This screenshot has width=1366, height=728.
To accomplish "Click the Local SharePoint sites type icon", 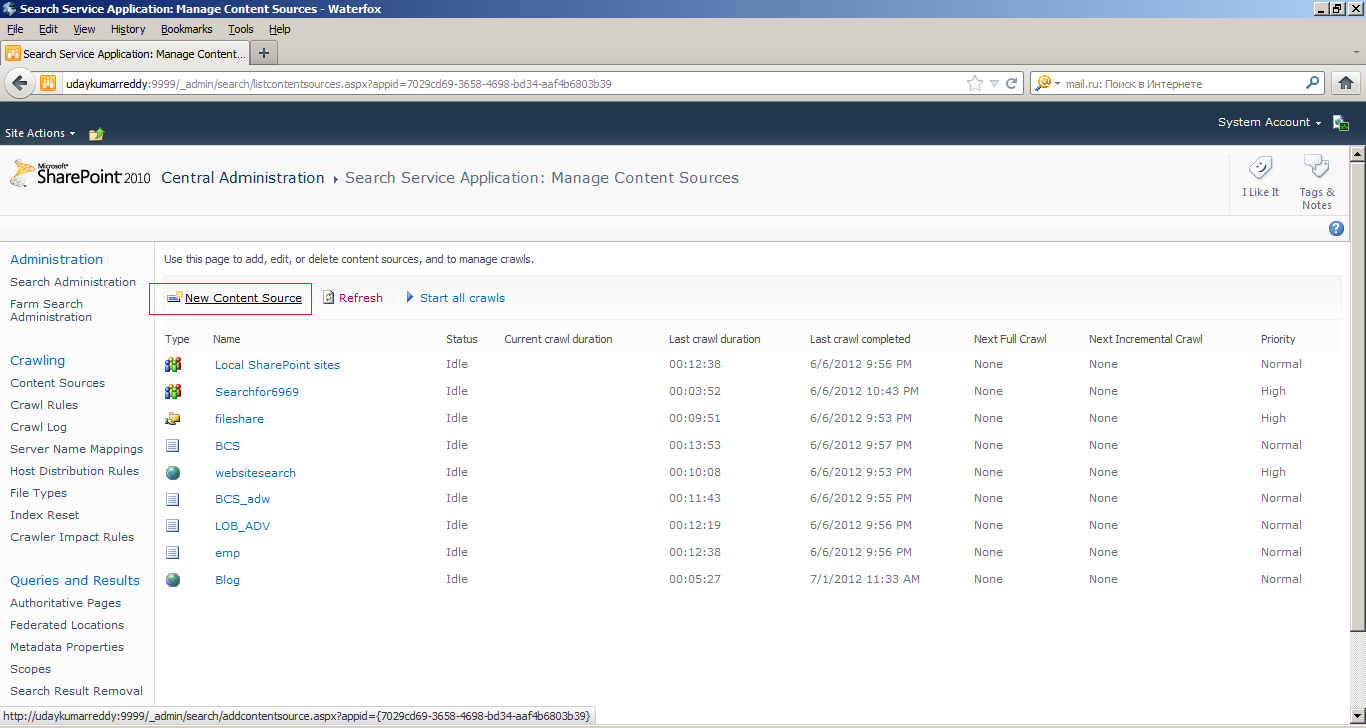I will (173, 365).
